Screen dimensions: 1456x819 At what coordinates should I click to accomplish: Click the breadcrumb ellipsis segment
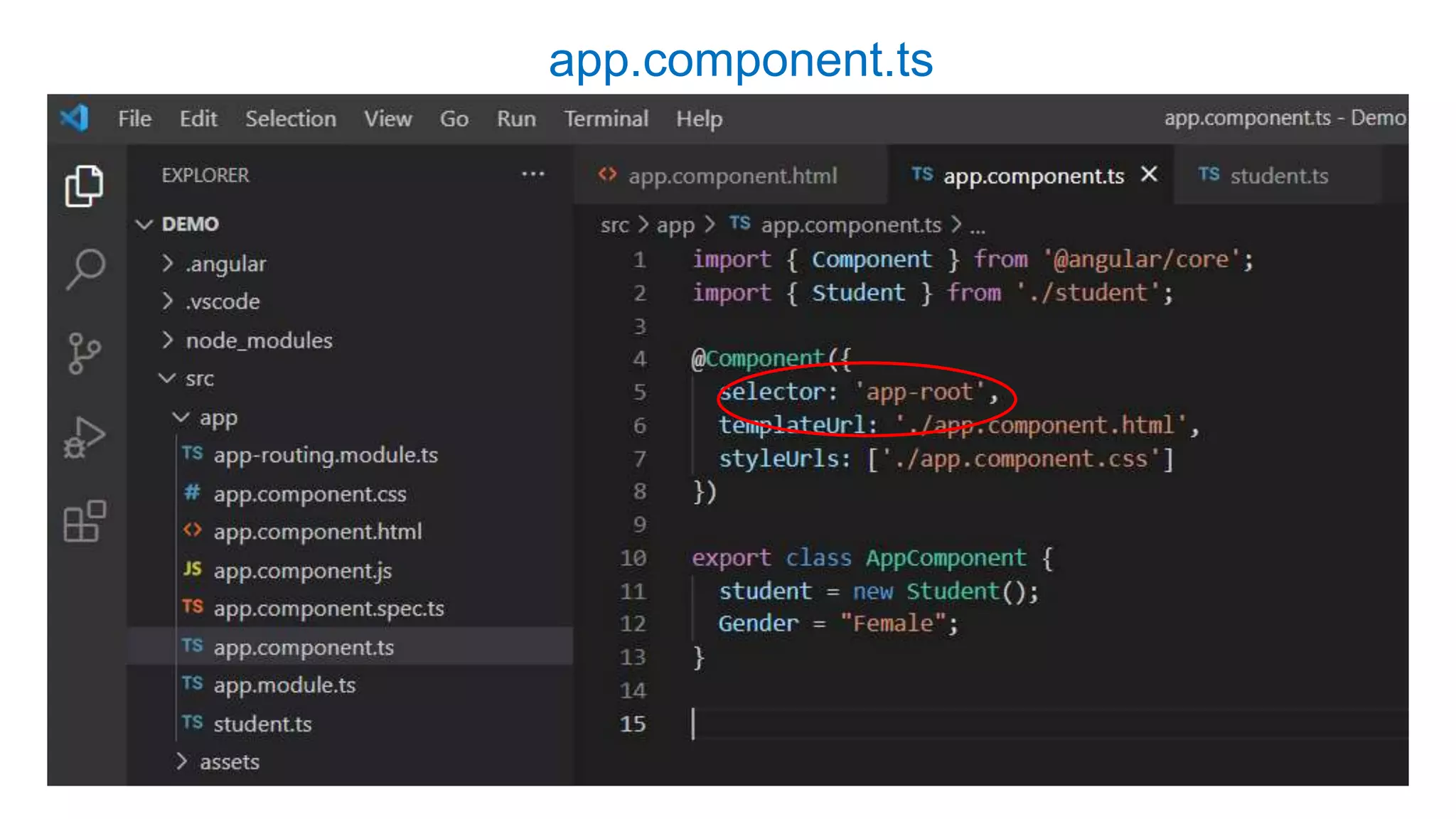(x=978, y=229)
